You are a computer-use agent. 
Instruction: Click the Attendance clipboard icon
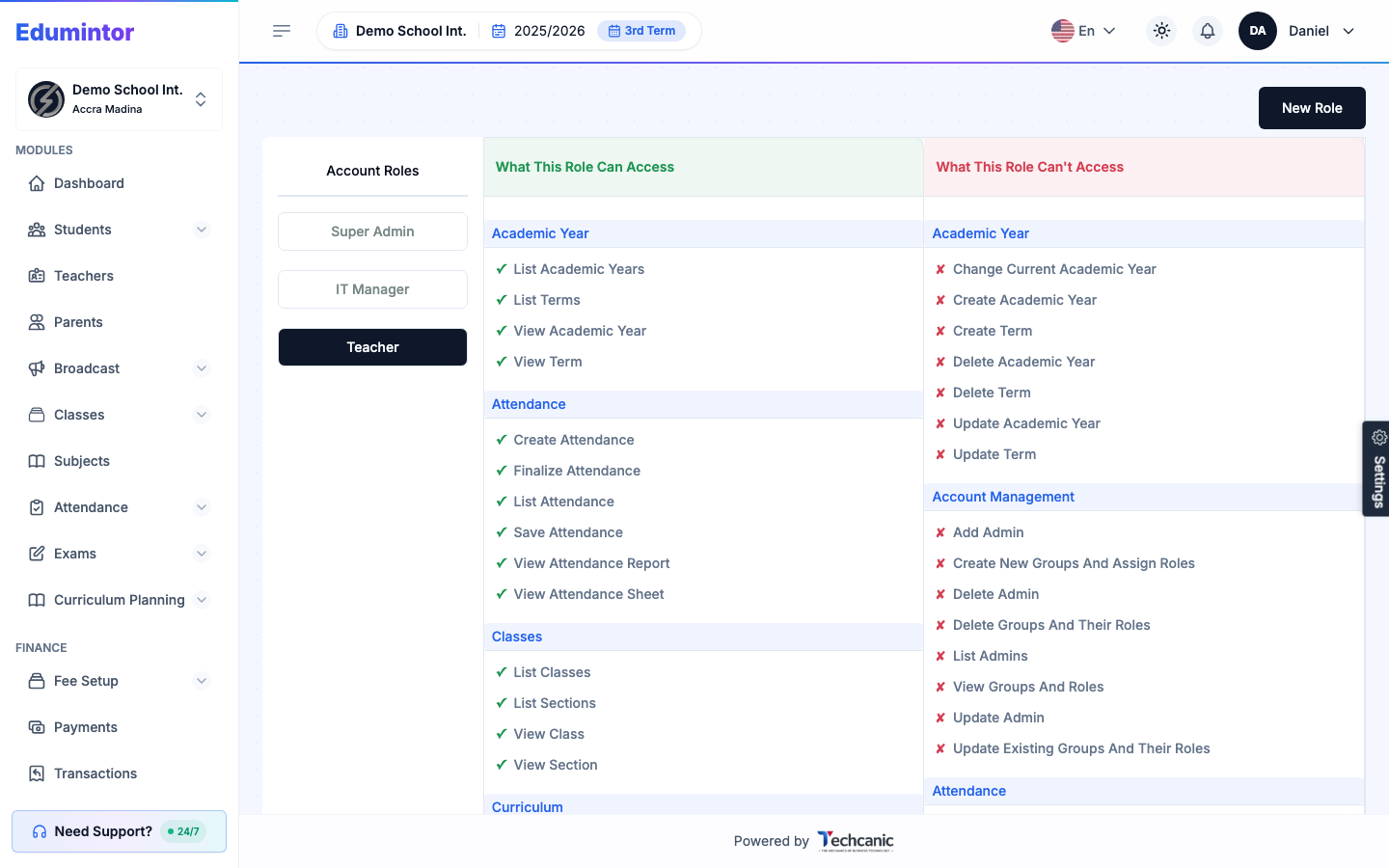pos(37,507)
